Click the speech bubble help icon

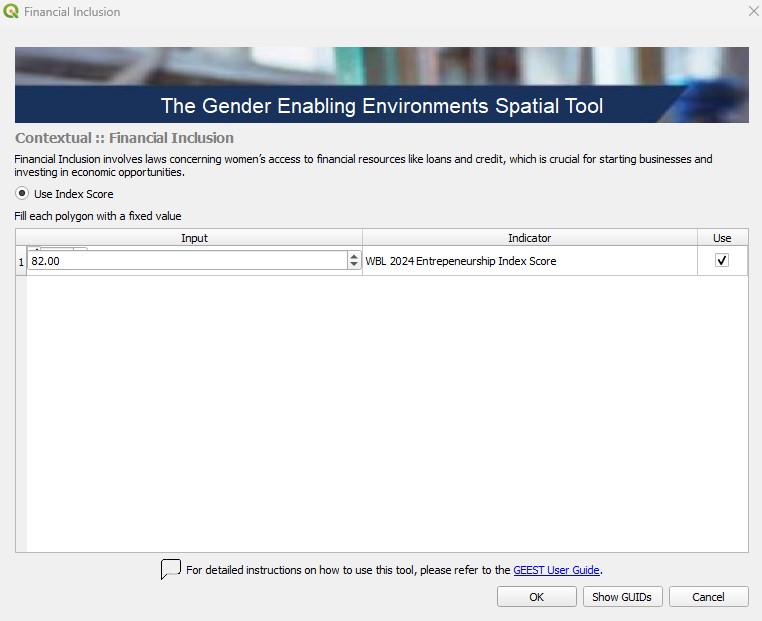pos(171,569)
